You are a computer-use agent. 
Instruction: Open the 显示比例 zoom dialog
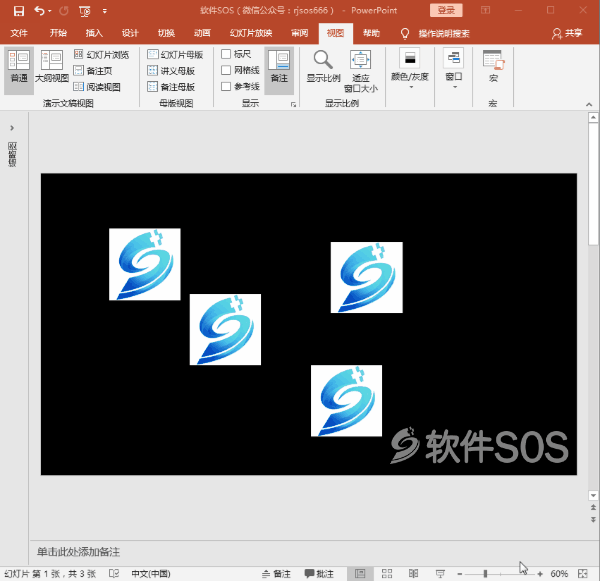tap(323, 67)
